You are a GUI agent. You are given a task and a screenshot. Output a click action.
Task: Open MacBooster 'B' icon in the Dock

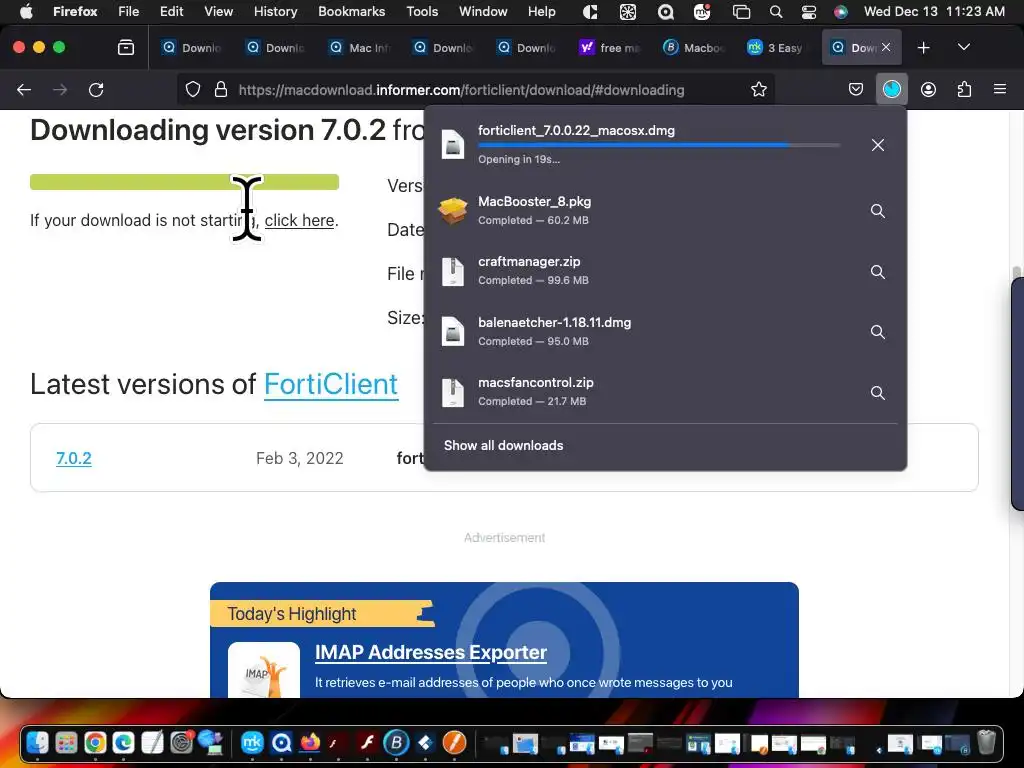point(396,743)
